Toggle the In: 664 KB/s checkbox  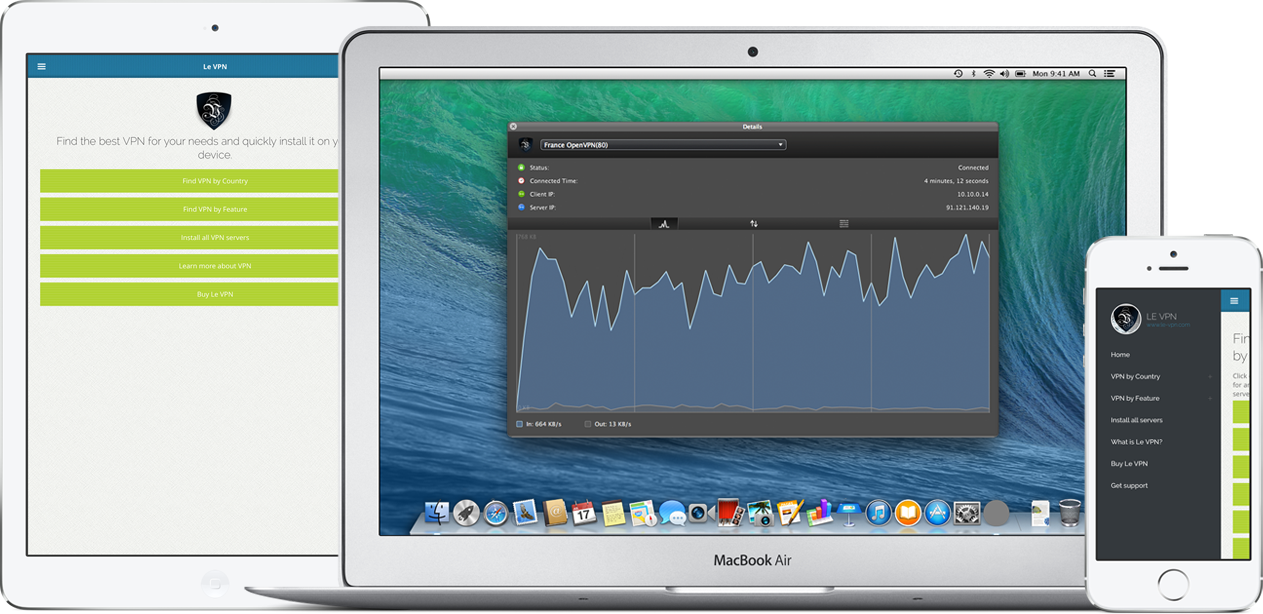pyautogui.click(x=520, y=424)
